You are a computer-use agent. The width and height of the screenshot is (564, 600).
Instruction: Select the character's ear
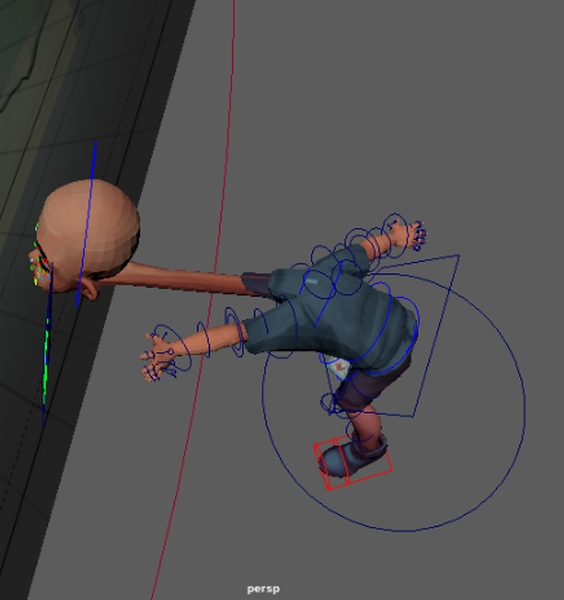click(x=90, y=289)
